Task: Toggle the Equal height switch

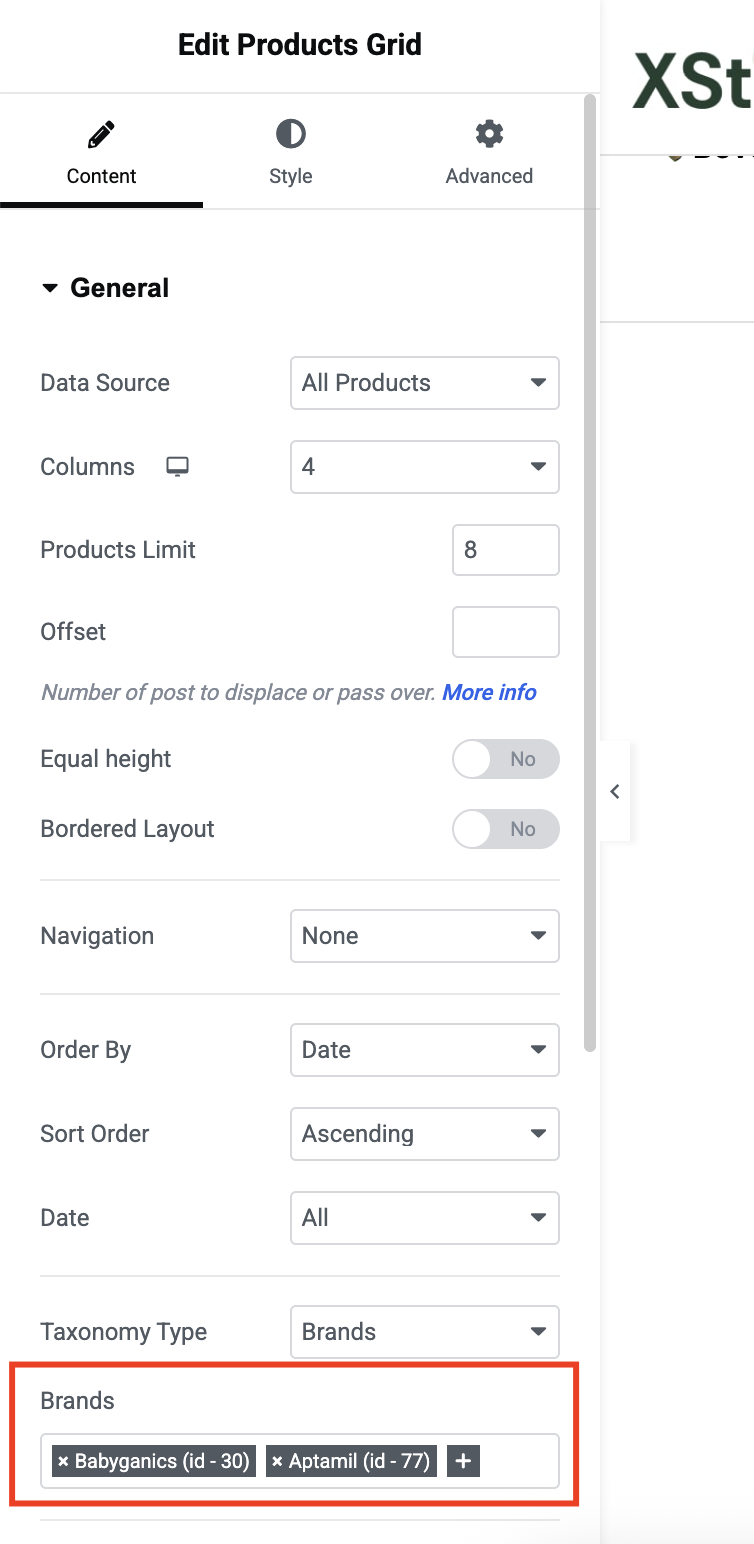Action: [506, 759]
